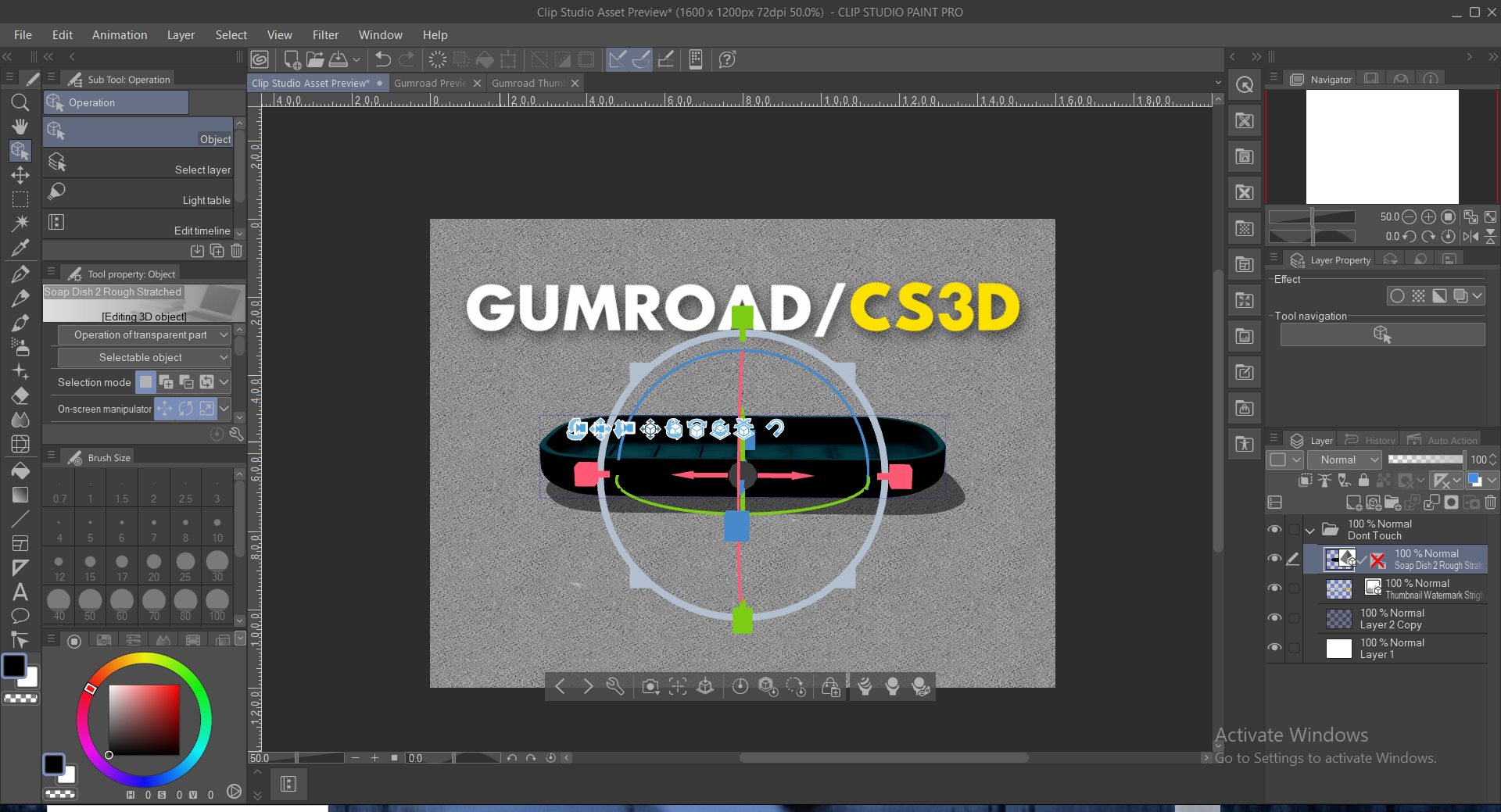Delete sub tool with trash icon
The width and height of the screenshot is (1501, 812).
(x=236, y=251)
